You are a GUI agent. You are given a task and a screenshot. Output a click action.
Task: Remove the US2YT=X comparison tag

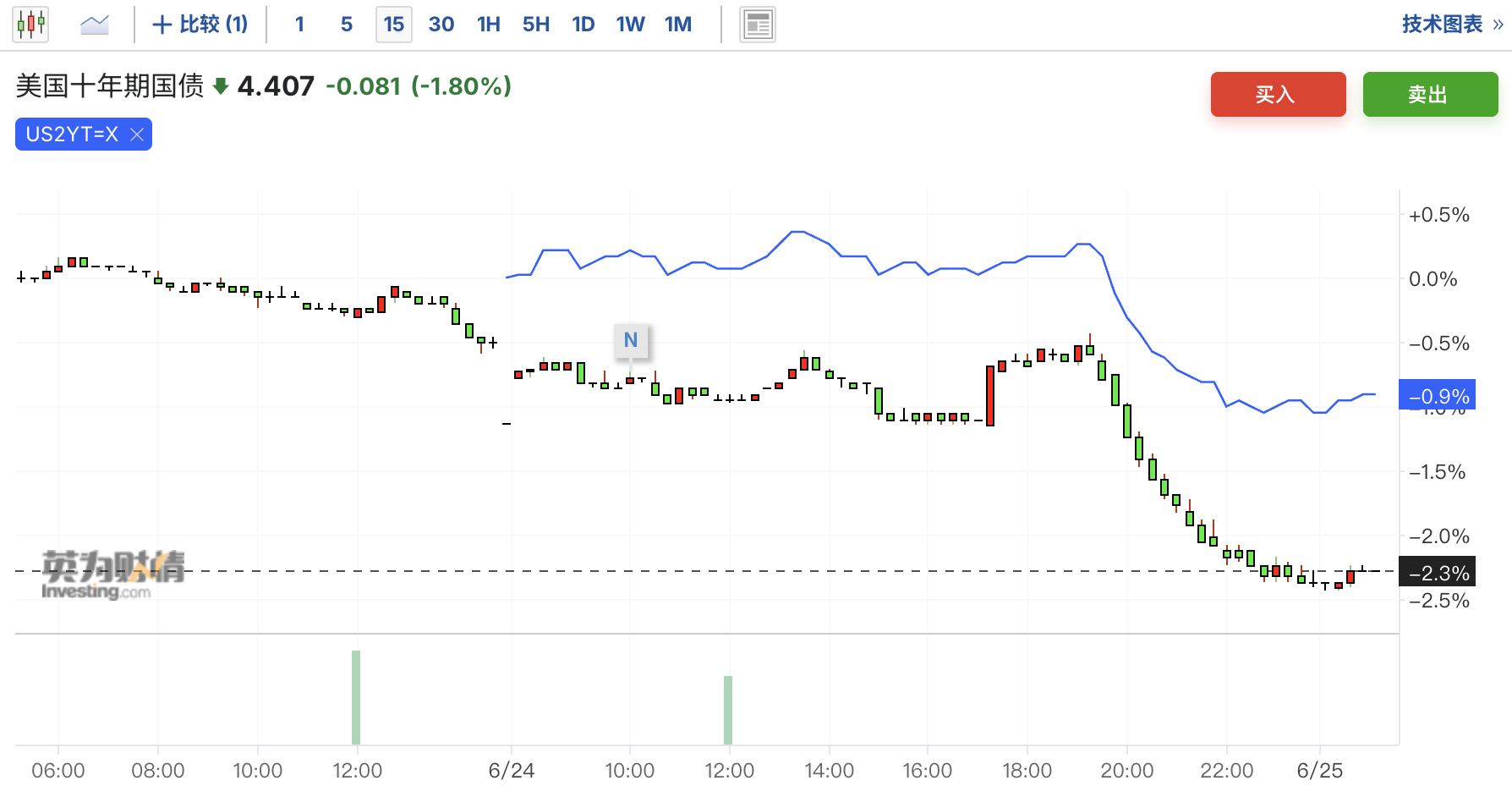coord(137,135)
